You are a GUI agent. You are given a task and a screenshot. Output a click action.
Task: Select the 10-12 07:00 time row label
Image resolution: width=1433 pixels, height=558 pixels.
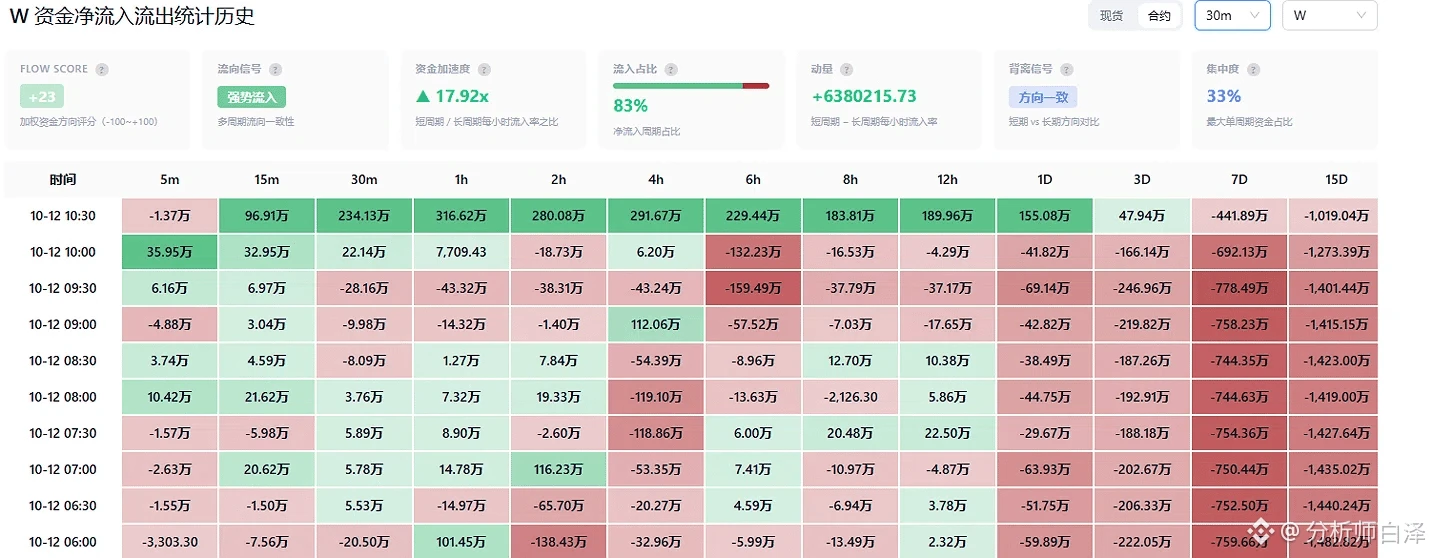point(63,469)
